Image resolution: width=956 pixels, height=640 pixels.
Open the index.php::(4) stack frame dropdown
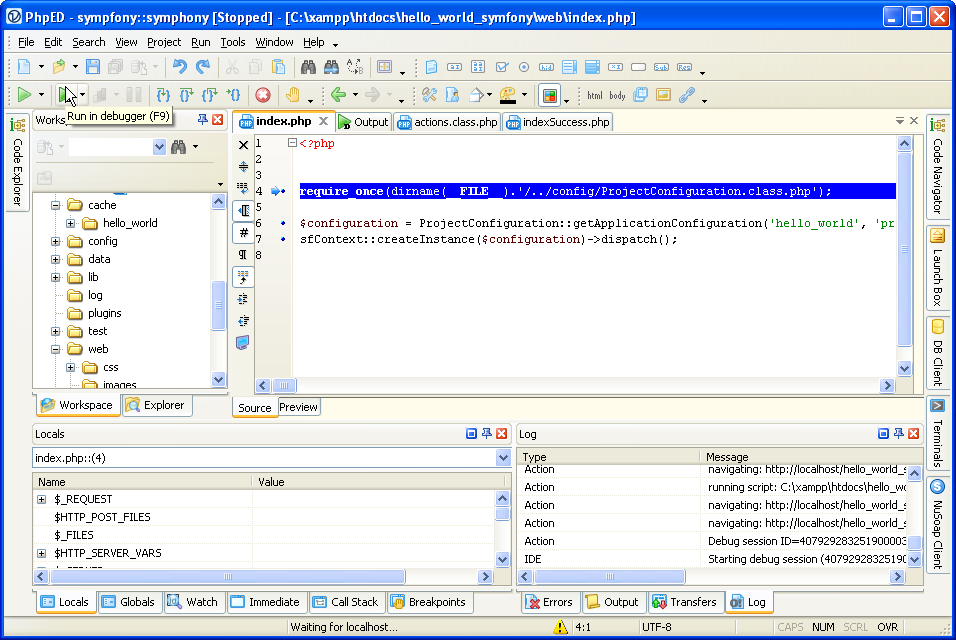[x=503, y=458]
